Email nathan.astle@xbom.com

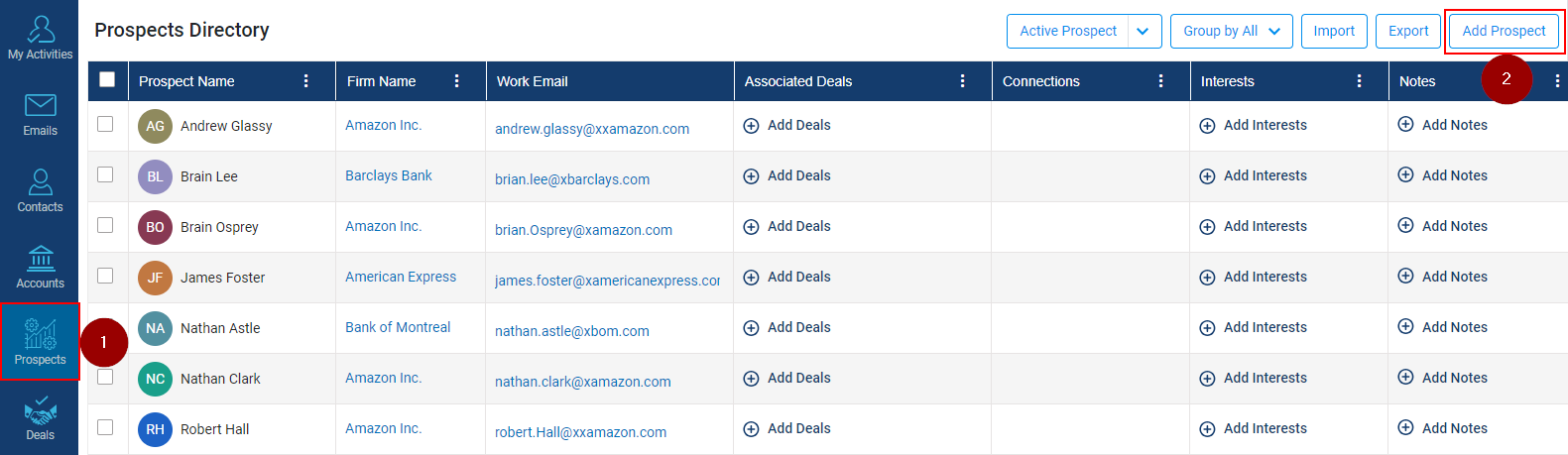(572, 331)
